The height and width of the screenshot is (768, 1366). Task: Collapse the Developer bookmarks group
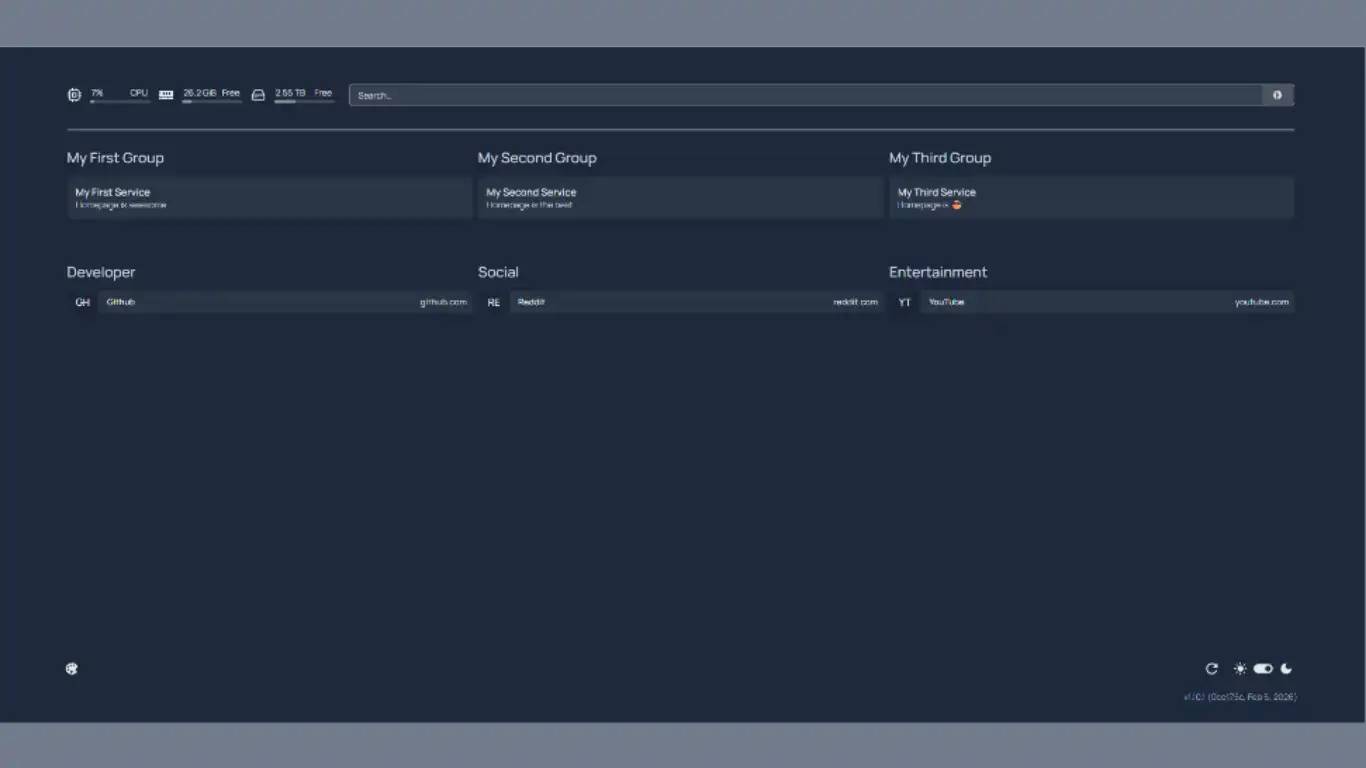click(101, 272)
